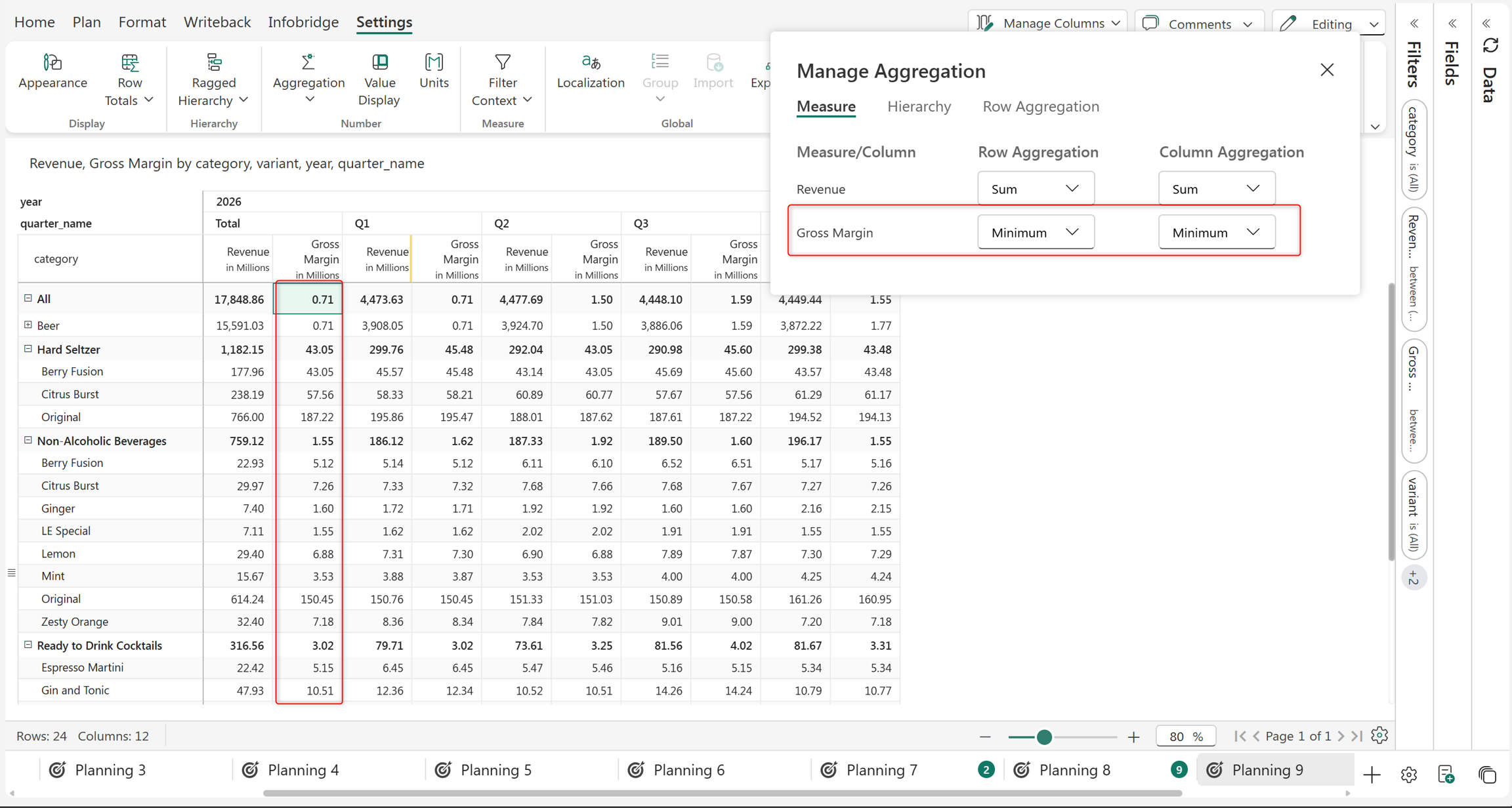Expand the Beer category row
1512x808 pixels.
click(28, 325)
